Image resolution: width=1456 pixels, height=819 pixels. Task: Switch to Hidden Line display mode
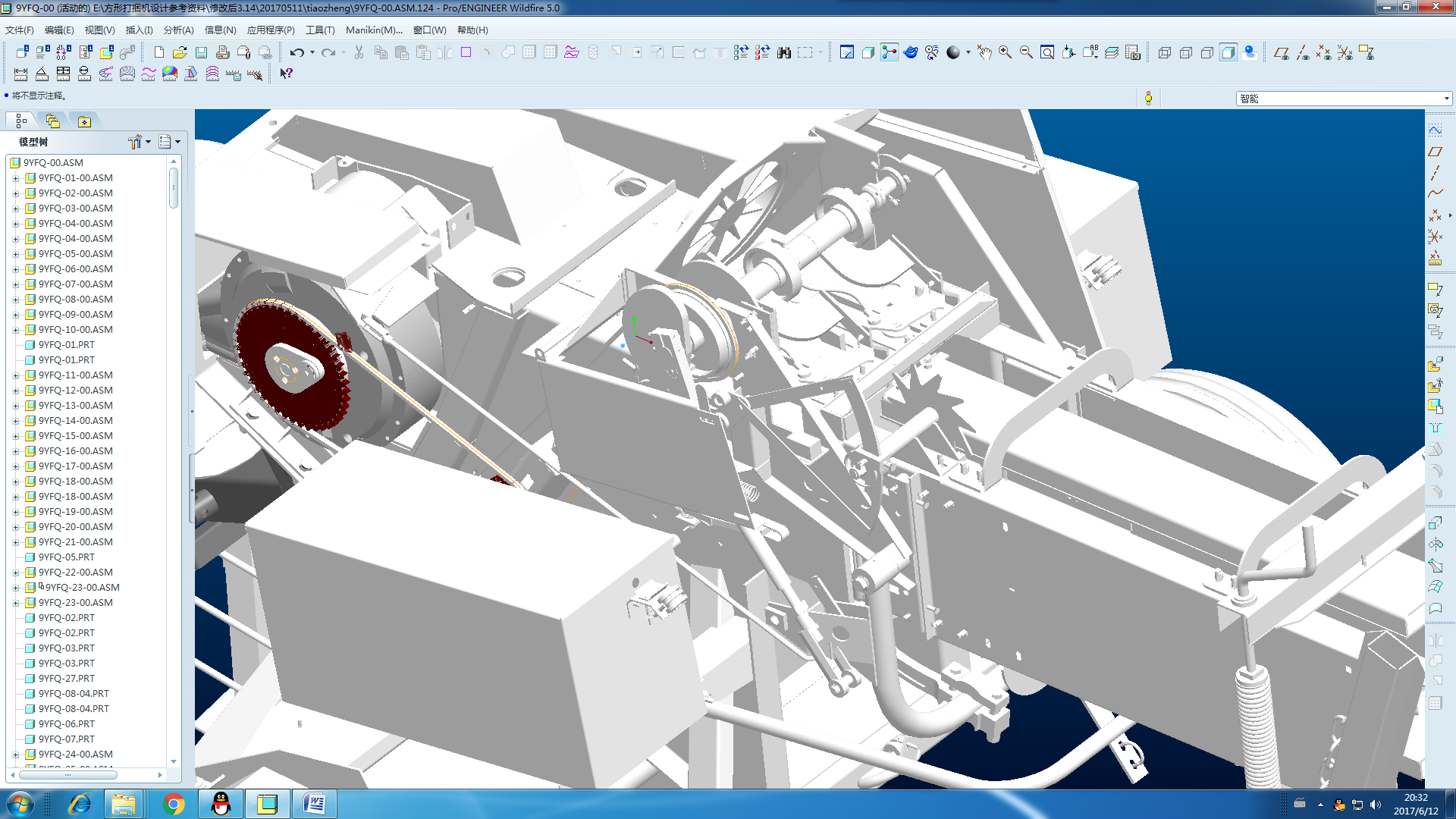pos(1186,52)
